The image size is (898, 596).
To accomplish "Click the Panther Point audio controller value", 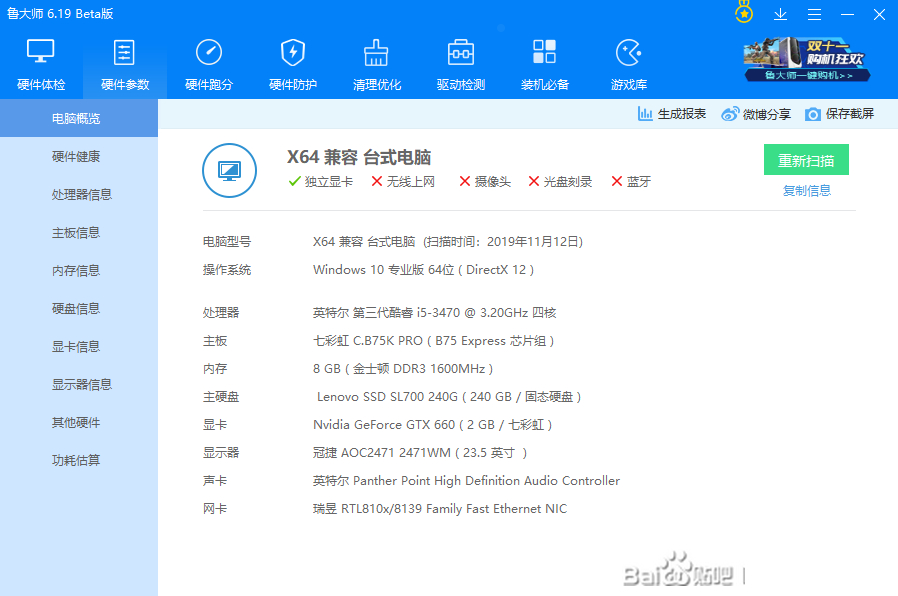I will tap(466, 481).
